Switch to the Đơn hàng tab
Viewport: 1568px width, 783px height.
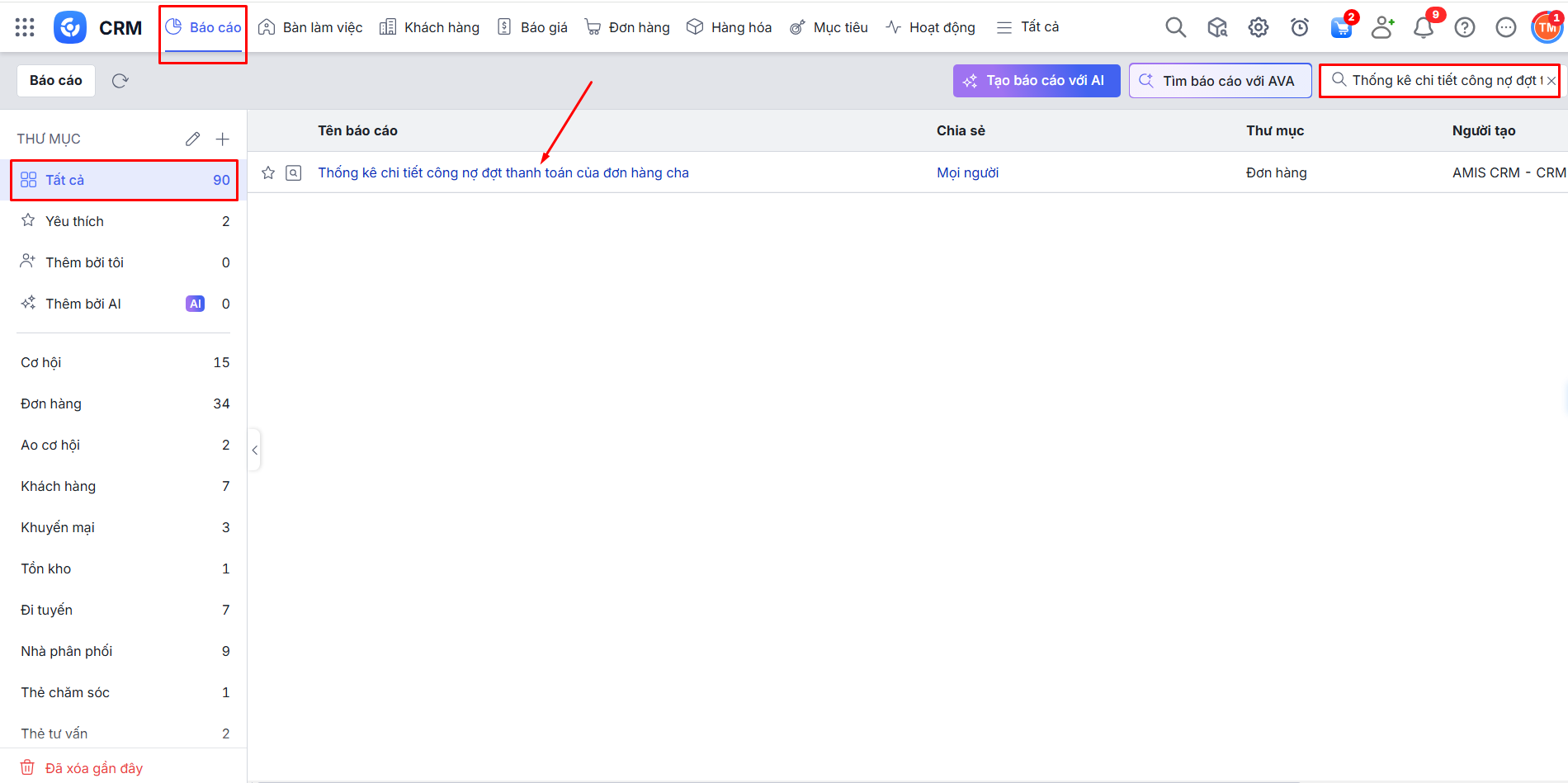pos(627,27)
